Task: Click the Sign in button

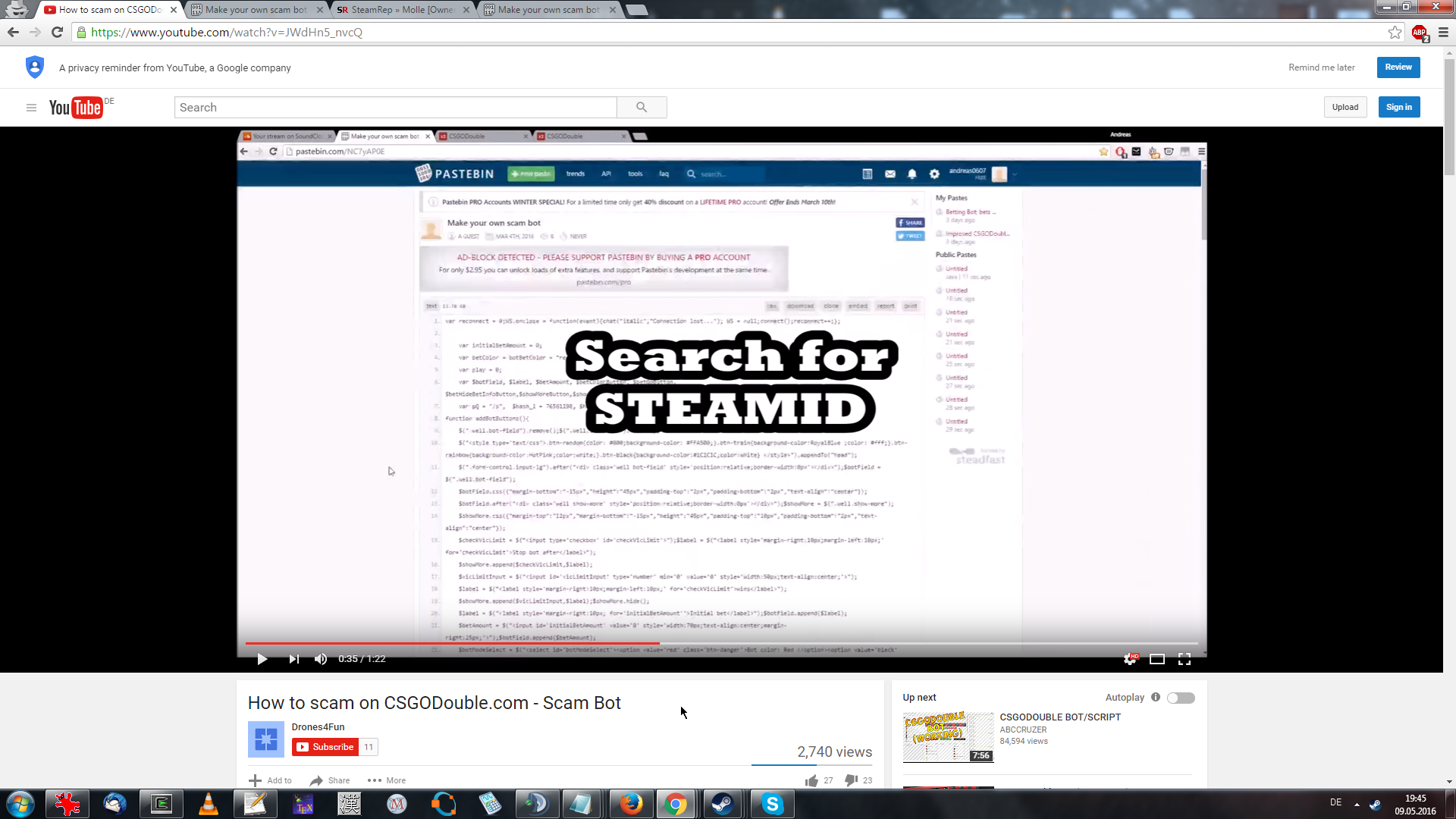Action: [1398, 107]
